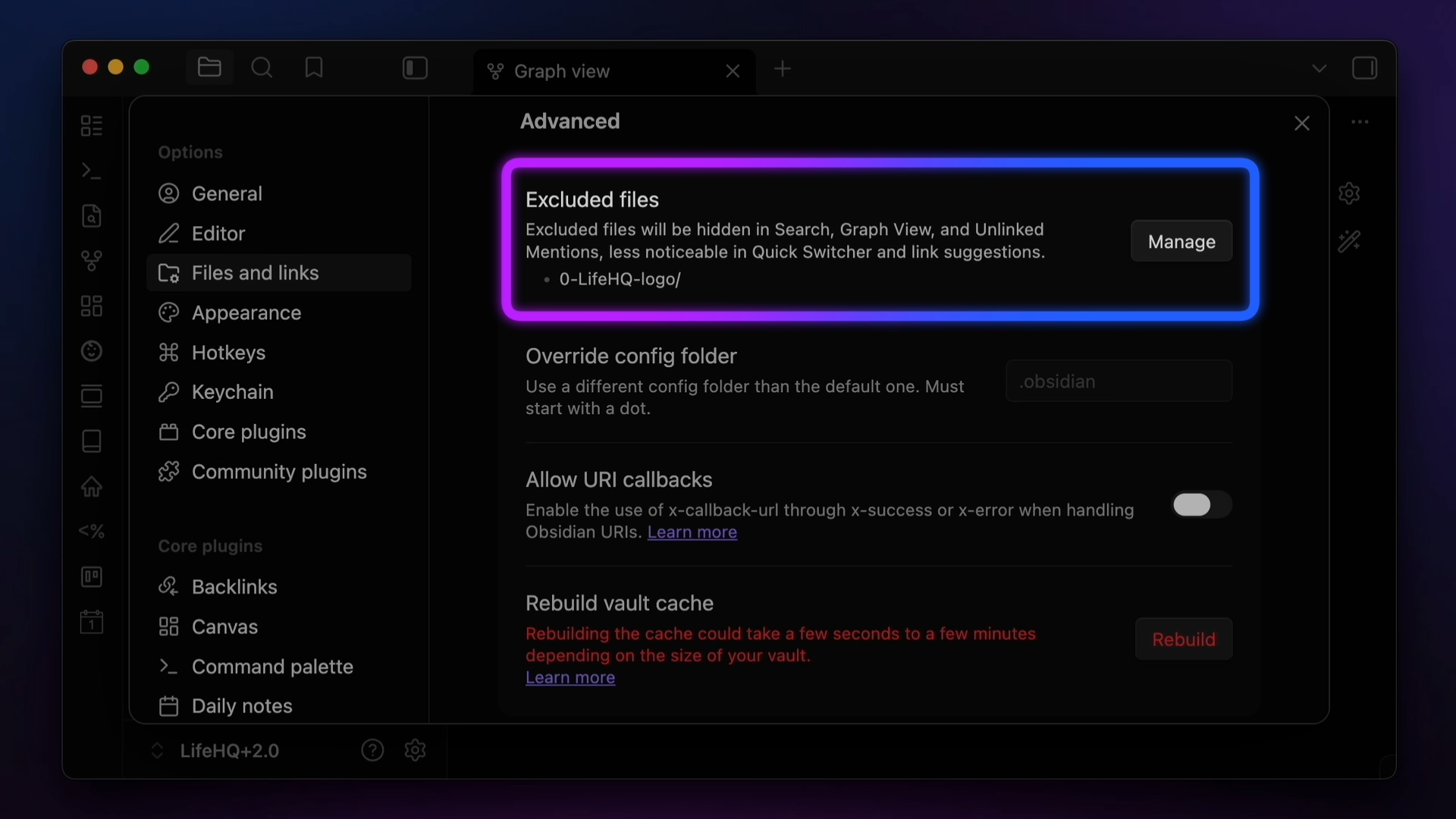Screen dimensions: 1456x819
Task: Open help question mark icon
Action: click(372, 750)
